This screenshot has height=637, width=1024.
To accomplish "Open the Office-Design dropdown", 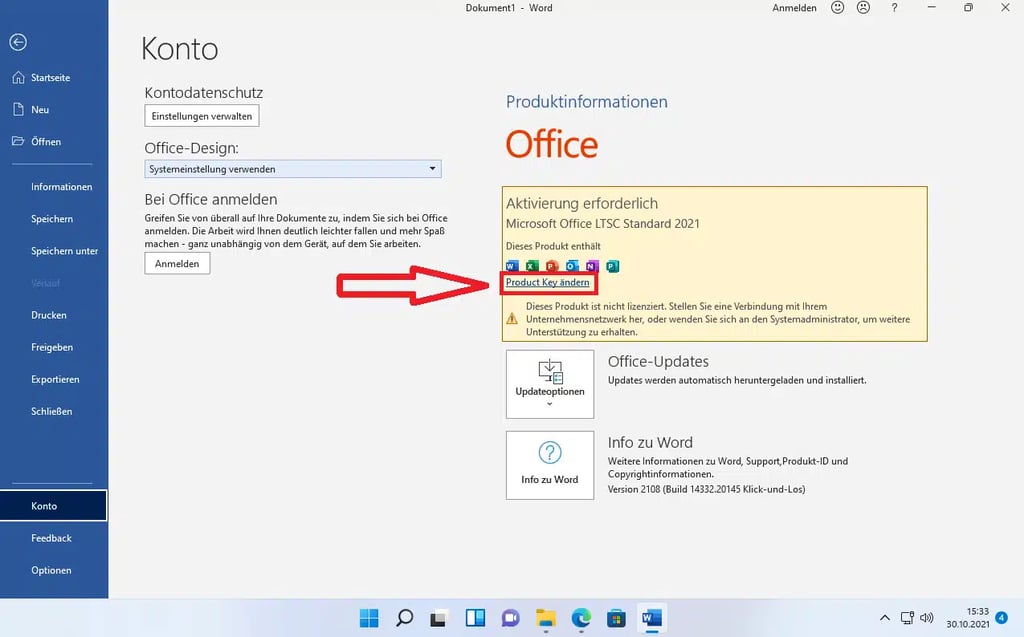I will click(293, 169).
